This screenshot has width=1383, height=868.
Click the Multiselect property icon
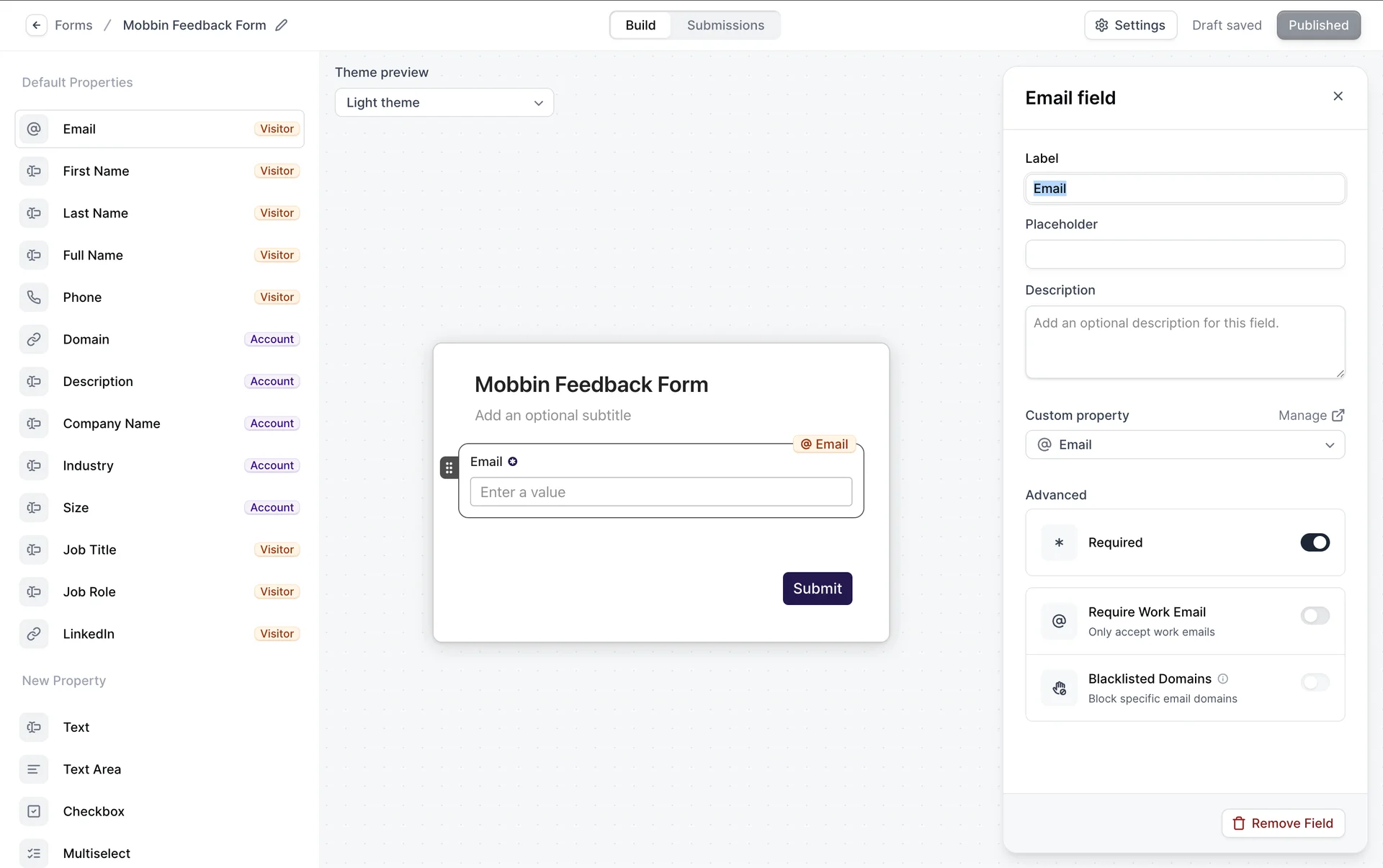[34, 854]
